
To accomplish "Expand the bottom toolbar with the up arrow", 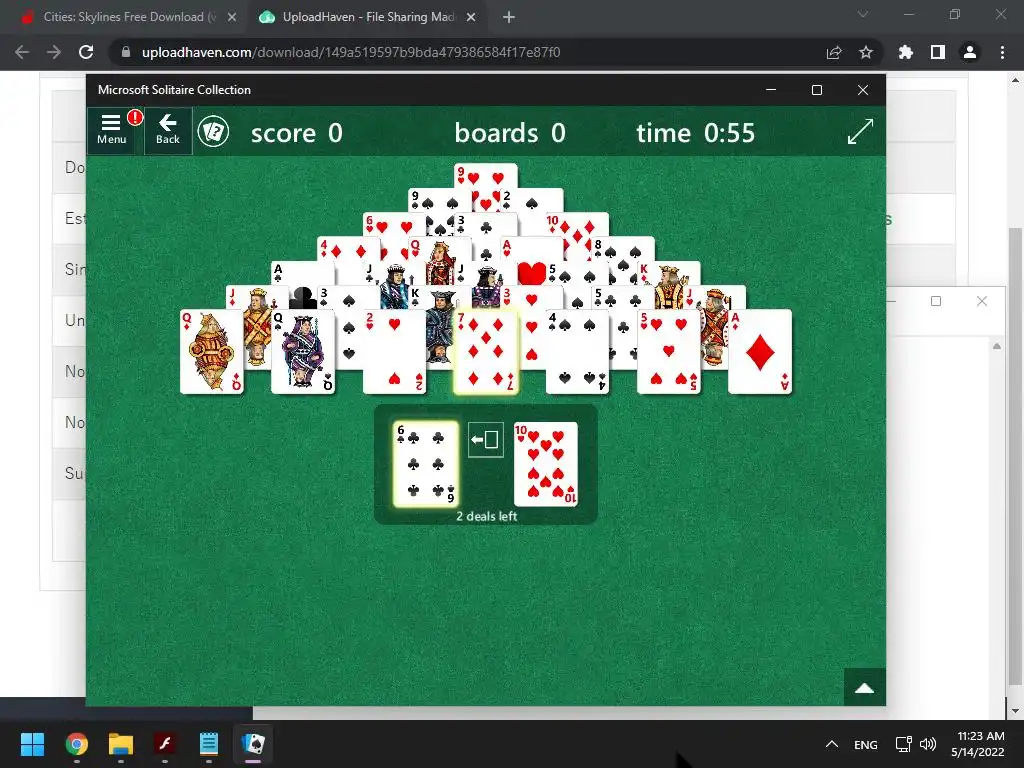I will click(x=865, y=688).
